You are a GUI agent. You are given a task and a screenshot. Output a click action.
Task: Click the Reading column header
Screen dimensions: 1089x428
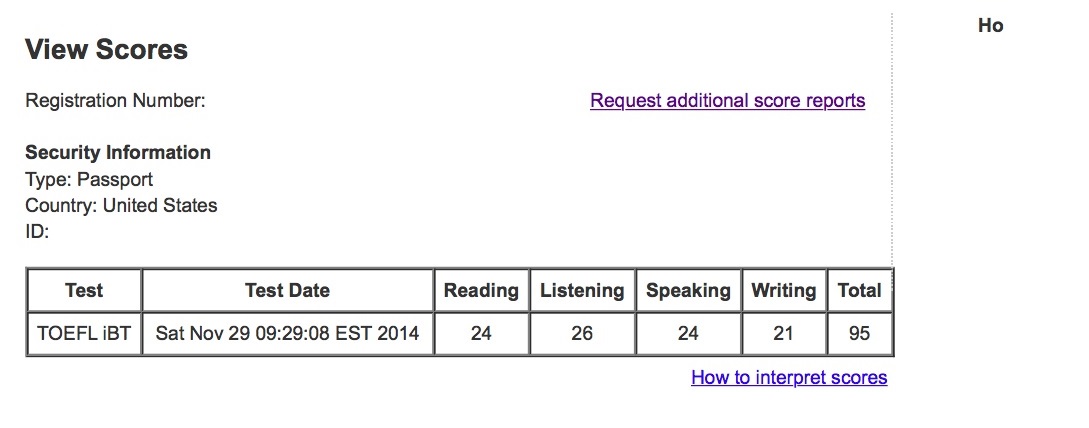point(481,290)
